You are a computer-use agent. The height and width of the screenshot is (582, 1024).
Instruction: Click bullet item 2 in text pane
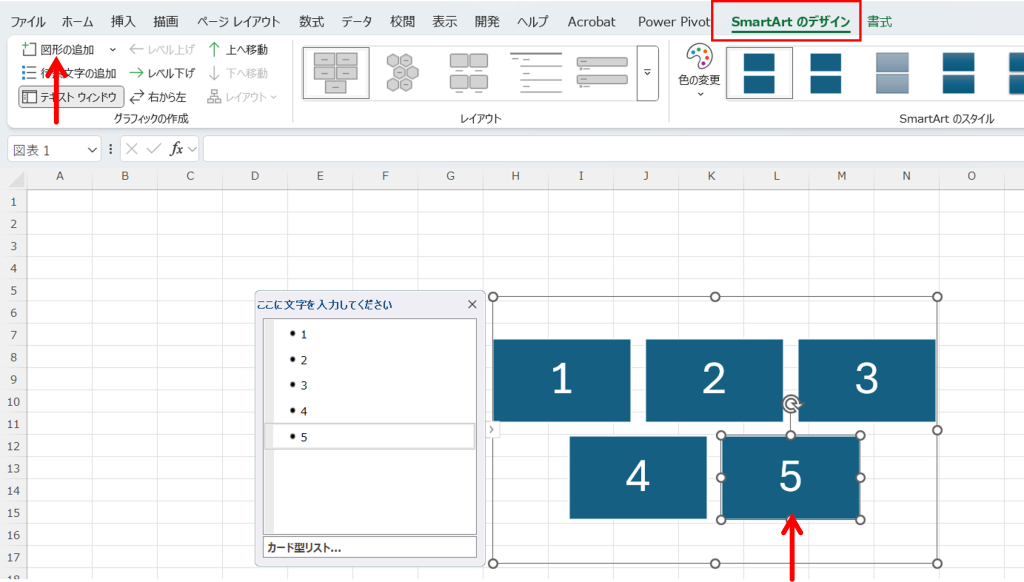click(x=304, y=360)
